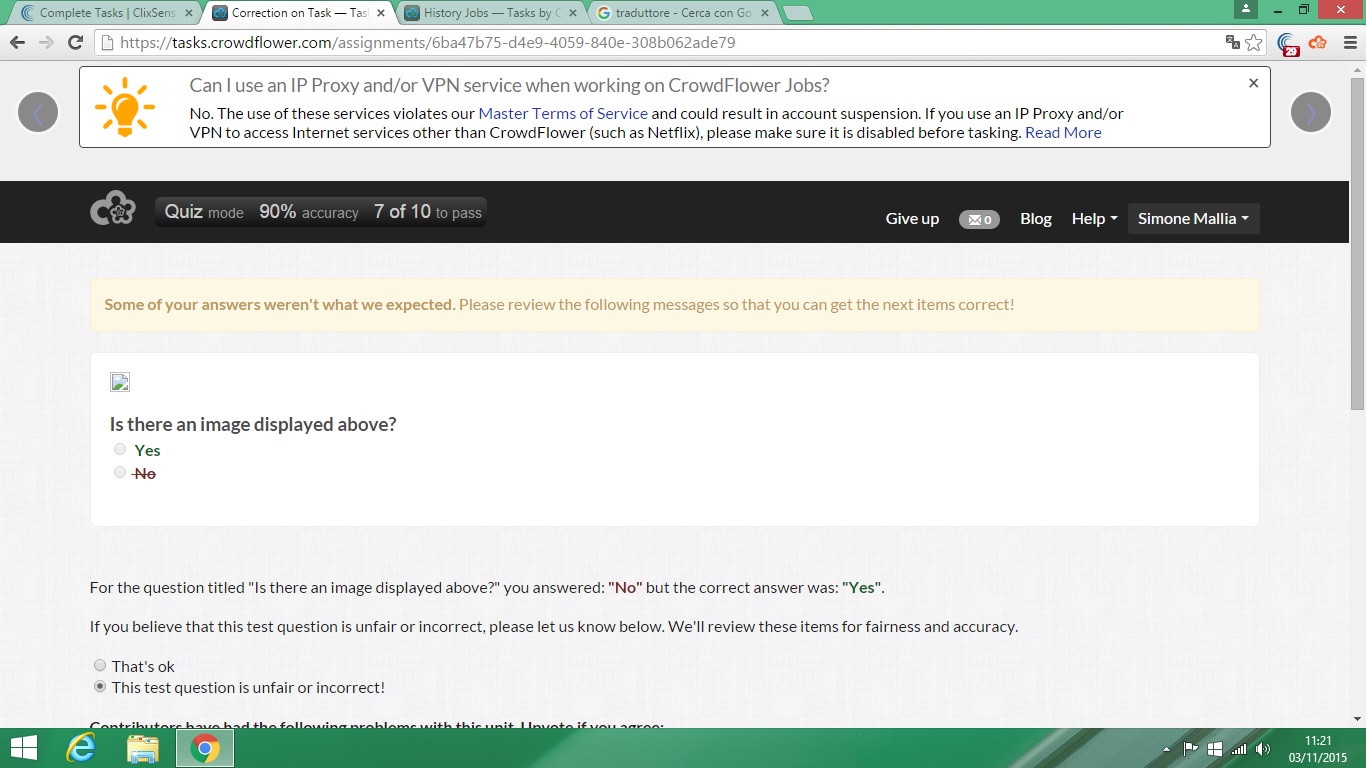The width and height of the screenshot is (1366, 768).
Task: Close the Complete Tasks ClixSense tab
Action: point(189,13)
